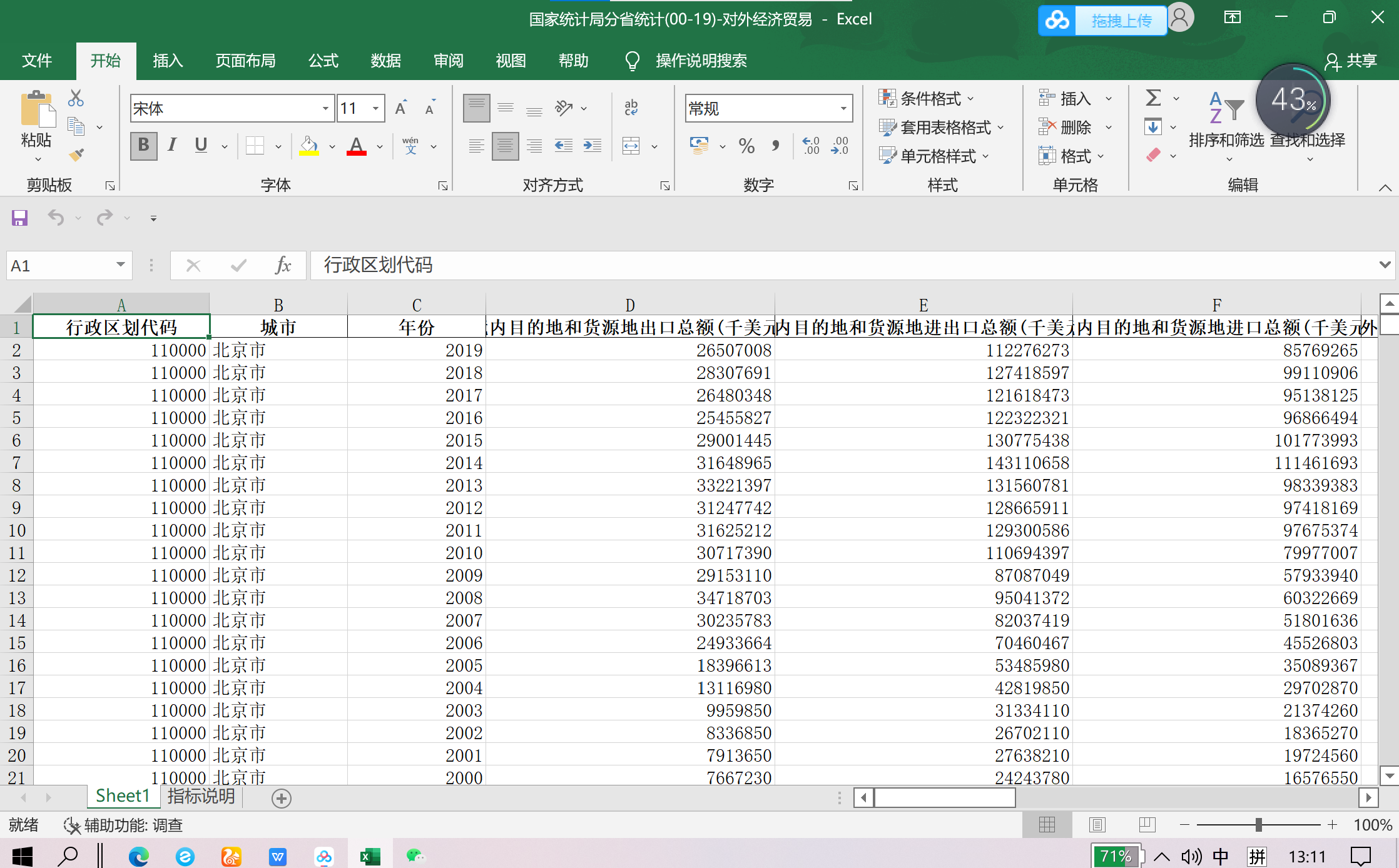Click the Save icon in the quick access toolbar
The height and width of the screenshot is (868, 1399).
[x=19, y=218]
